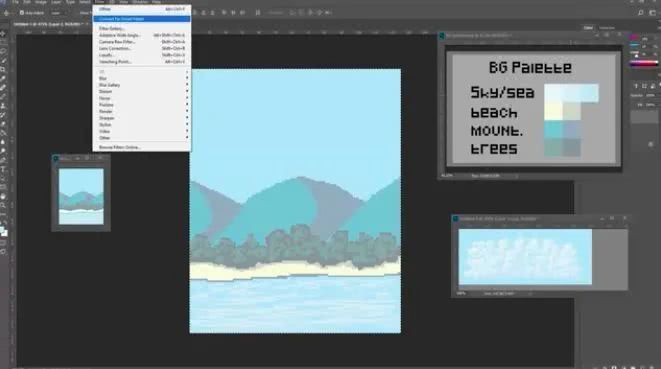Select the Hand tool
Image resolution: width=661 pixels, height=369 pixels.
tap(3, 197)
